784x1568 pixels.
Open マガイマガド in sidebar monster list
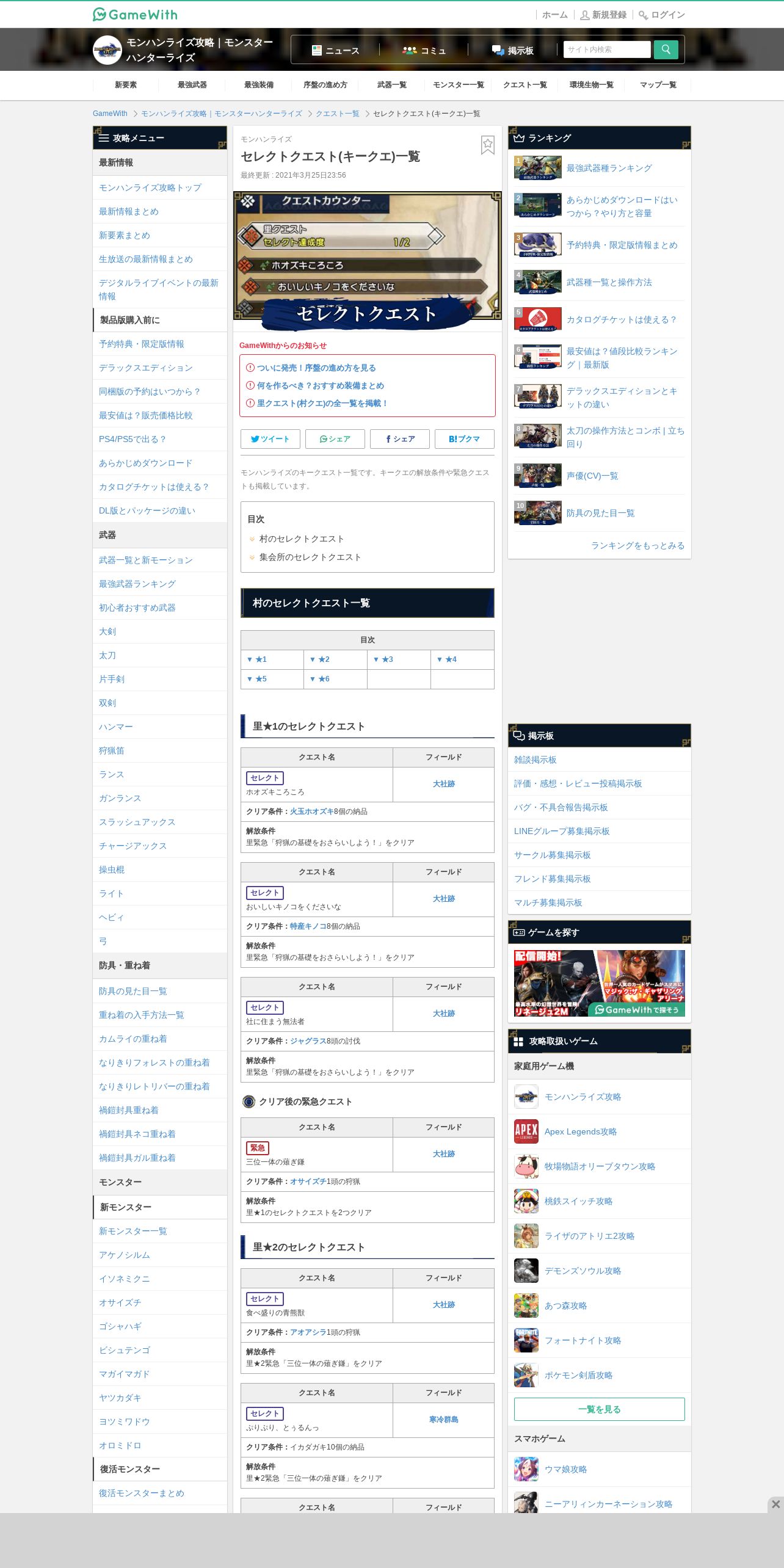tap(125, 1374)
